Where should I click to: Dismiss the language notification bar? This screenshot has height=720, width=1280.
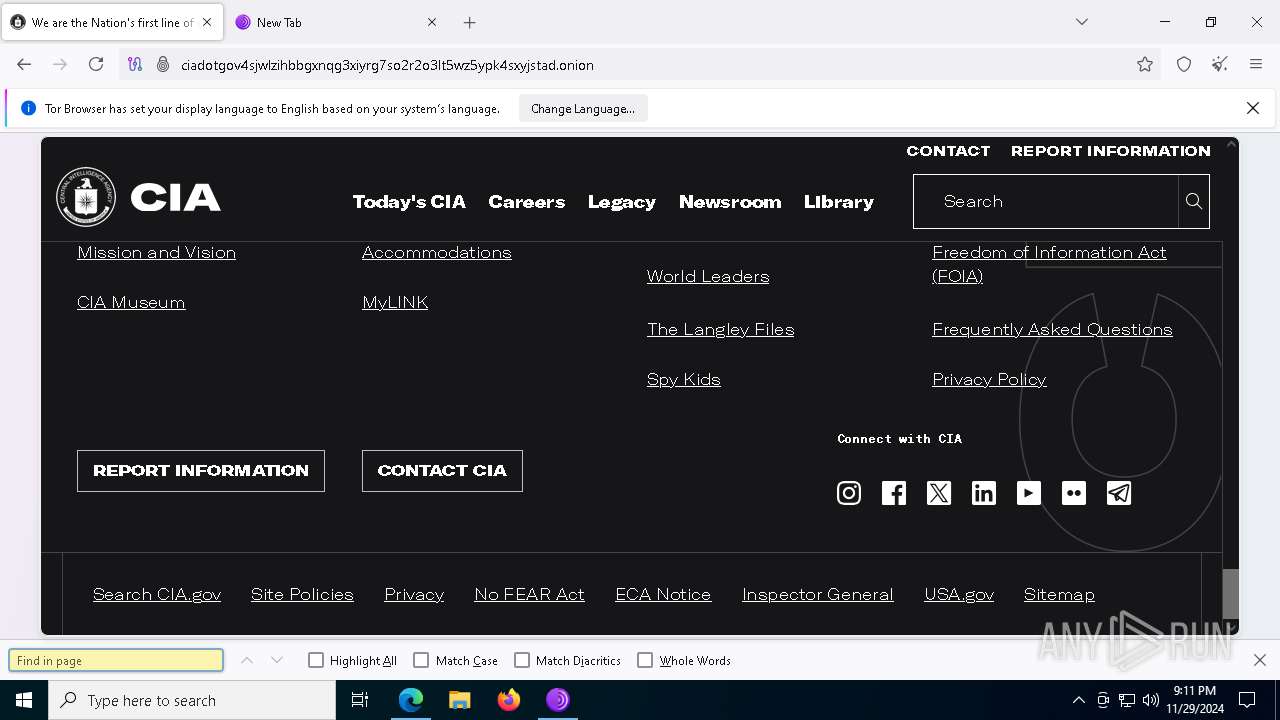pos(1253,108)
